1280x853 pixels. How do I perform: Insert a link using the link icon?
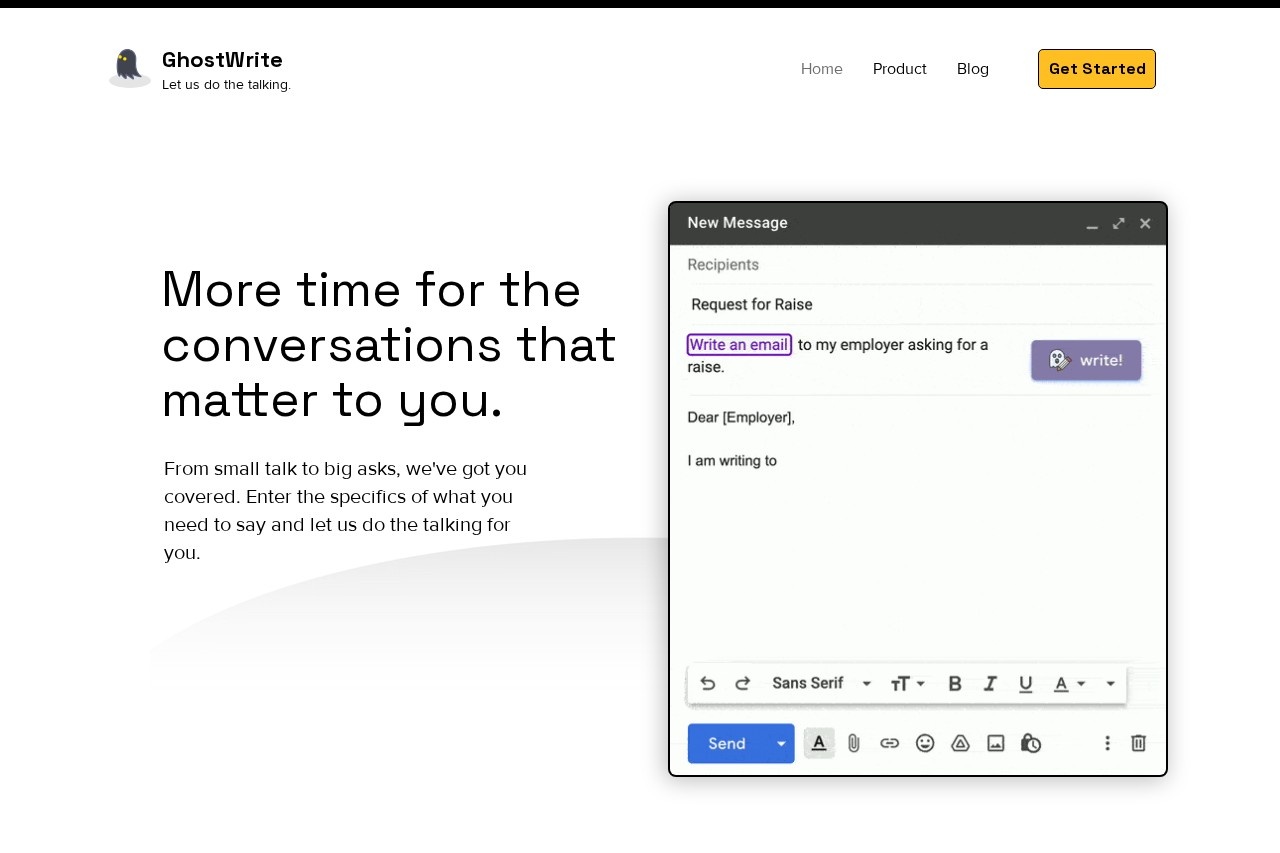point(889,743)
